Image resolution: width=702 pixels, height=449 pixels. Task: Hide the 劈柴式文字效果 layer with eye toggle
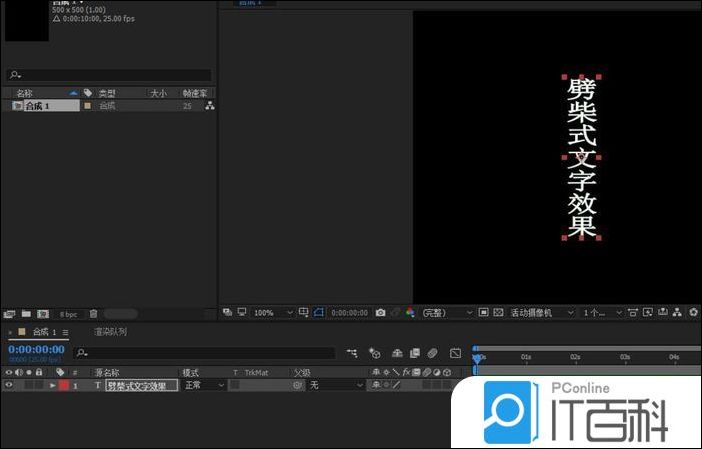coord(9,385)
